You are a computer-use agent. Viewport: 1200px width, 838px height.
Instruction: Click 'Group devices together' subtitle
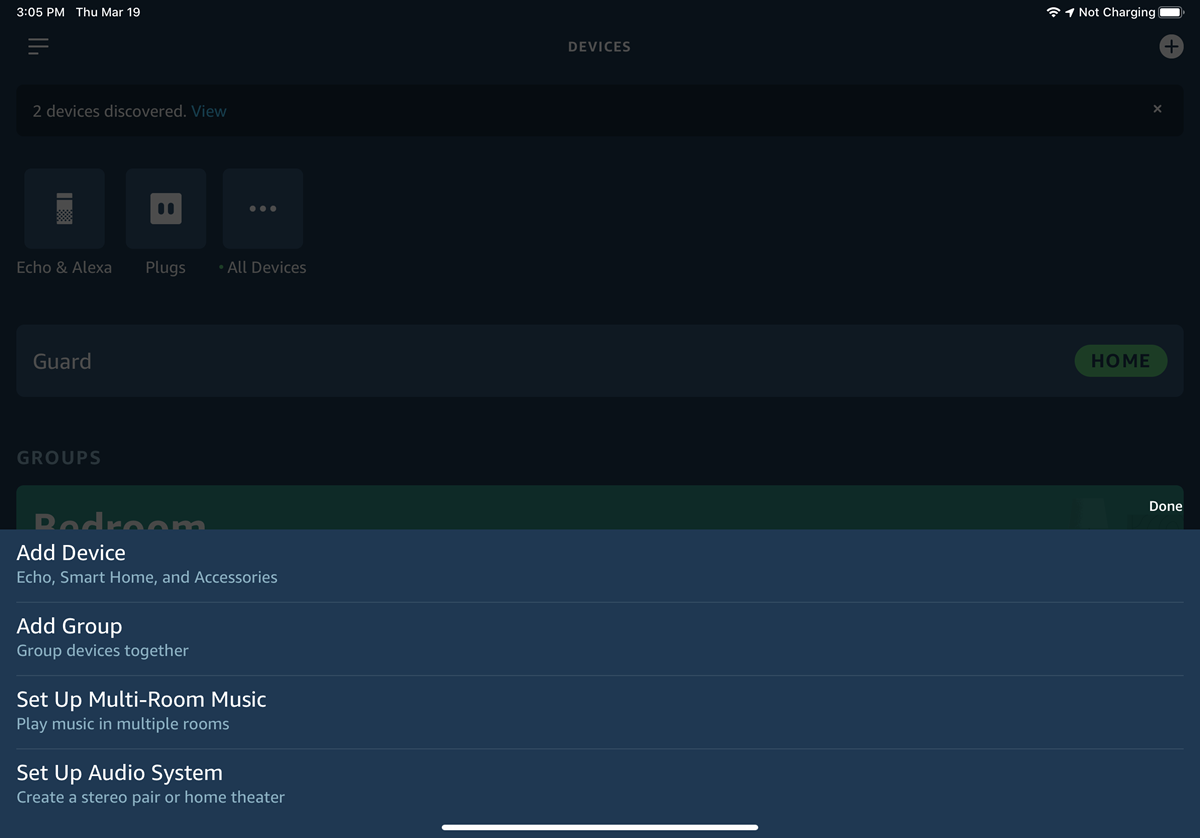click(x=102, y=650)
